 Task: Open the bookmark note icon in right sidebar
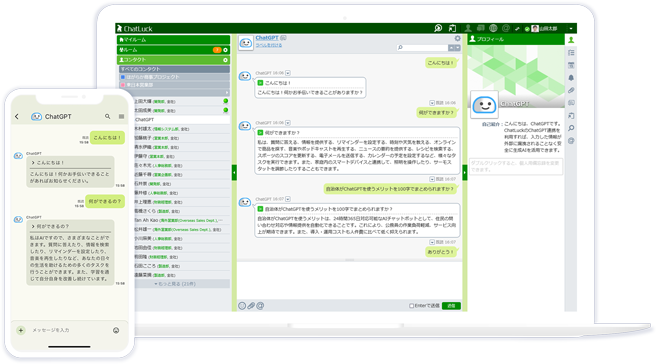pyautogui.click(x=571, y=115)
